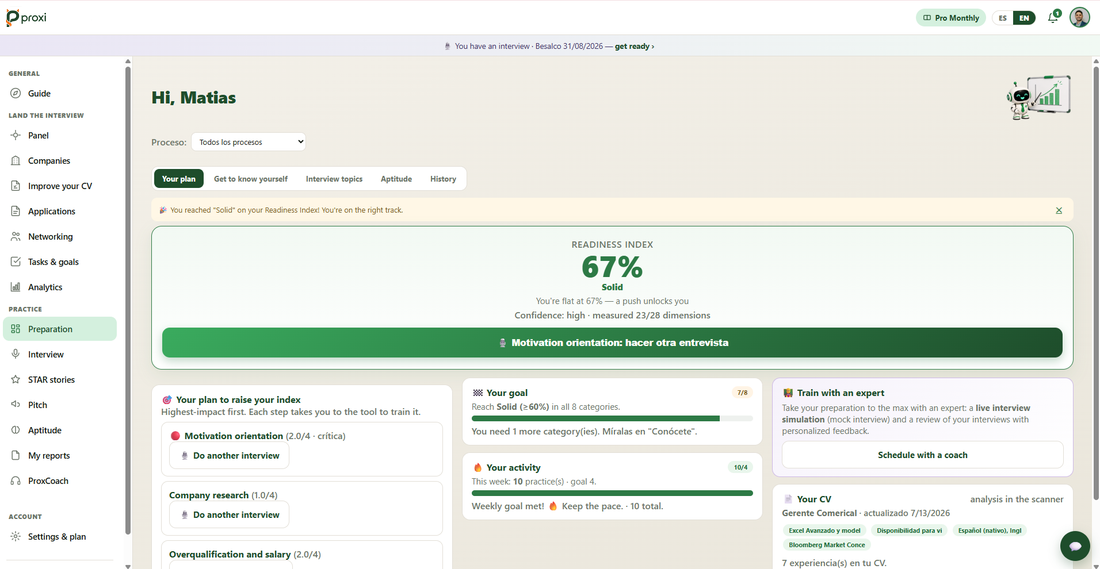This screenshot has width=1100, height=569.
Task: Click analysis in the scanner link
Action: (x=1017, y=500)
